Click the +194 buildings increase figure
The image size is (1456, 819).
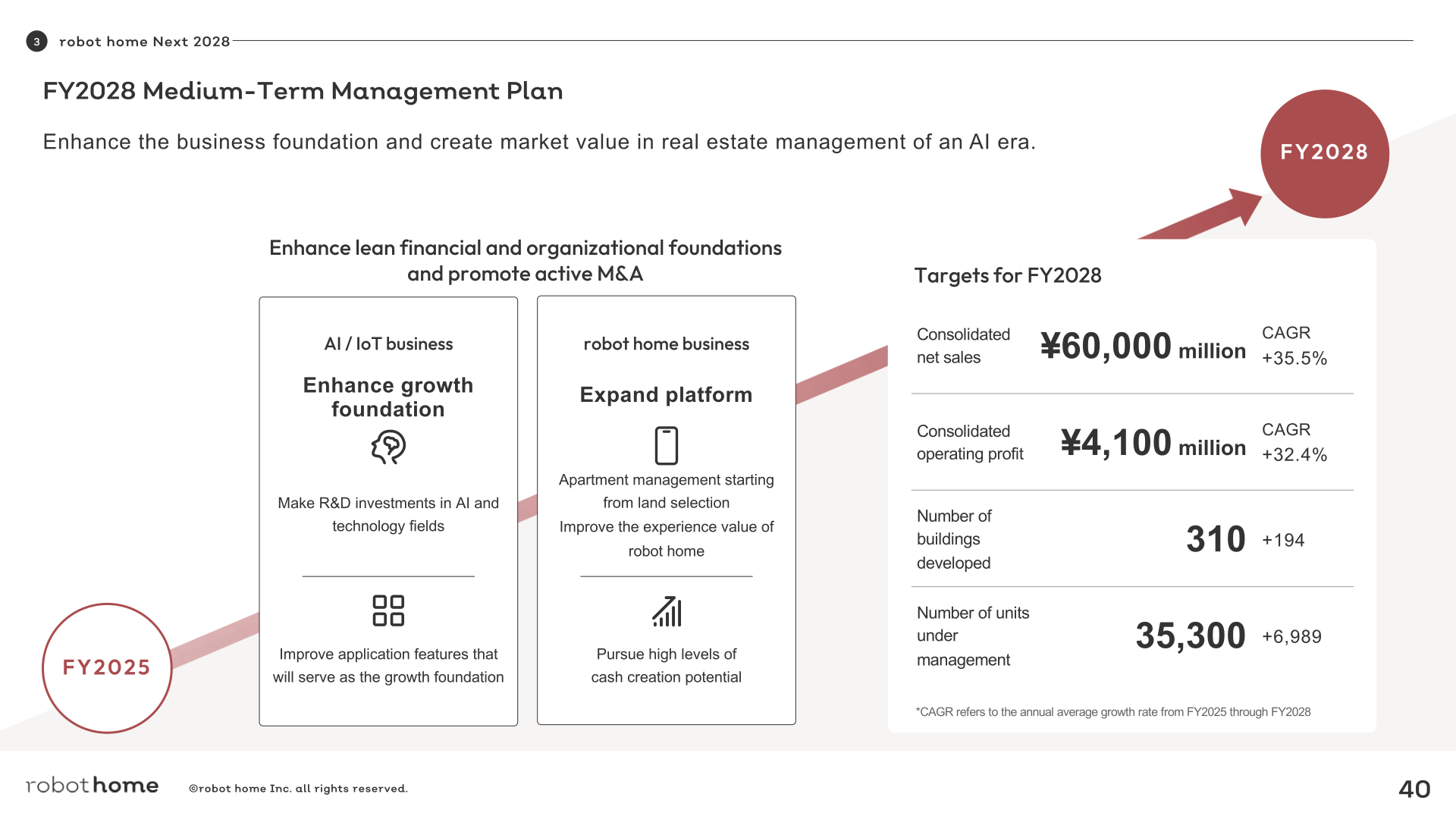tap(1283, 541)
